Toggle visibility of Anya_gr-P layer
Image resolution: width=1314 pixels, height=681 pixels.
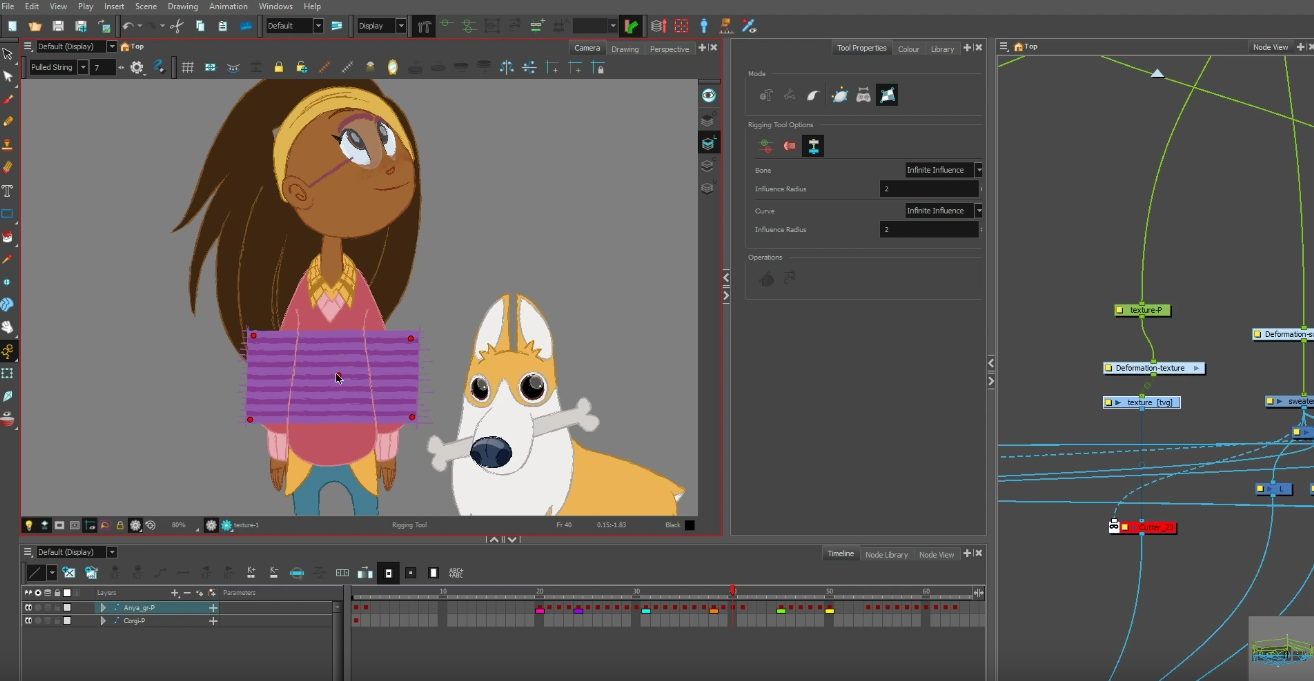point(28,607)
